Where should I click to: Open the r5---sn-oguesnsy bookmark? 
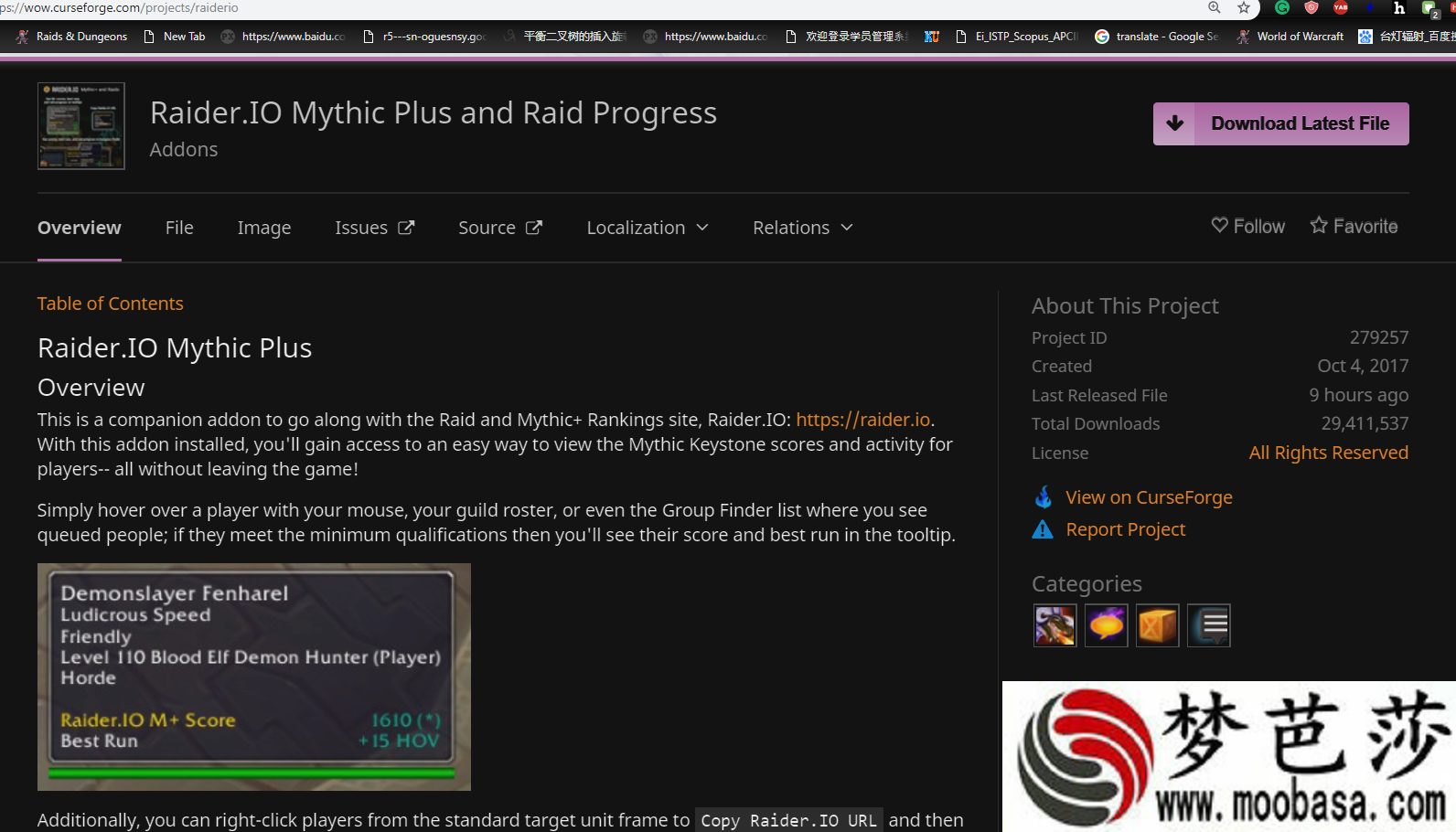423,37
